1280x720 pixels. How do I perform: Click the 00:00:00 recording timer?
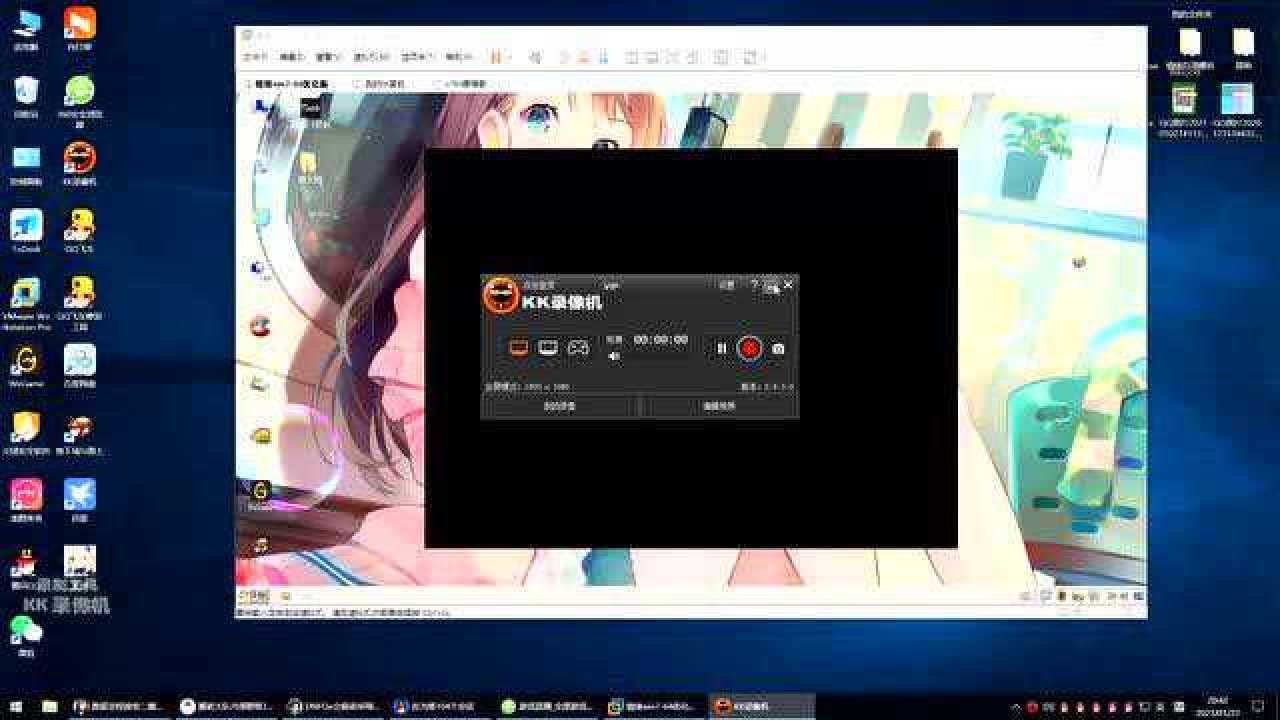pyautogui.click(x=661, y=340)
